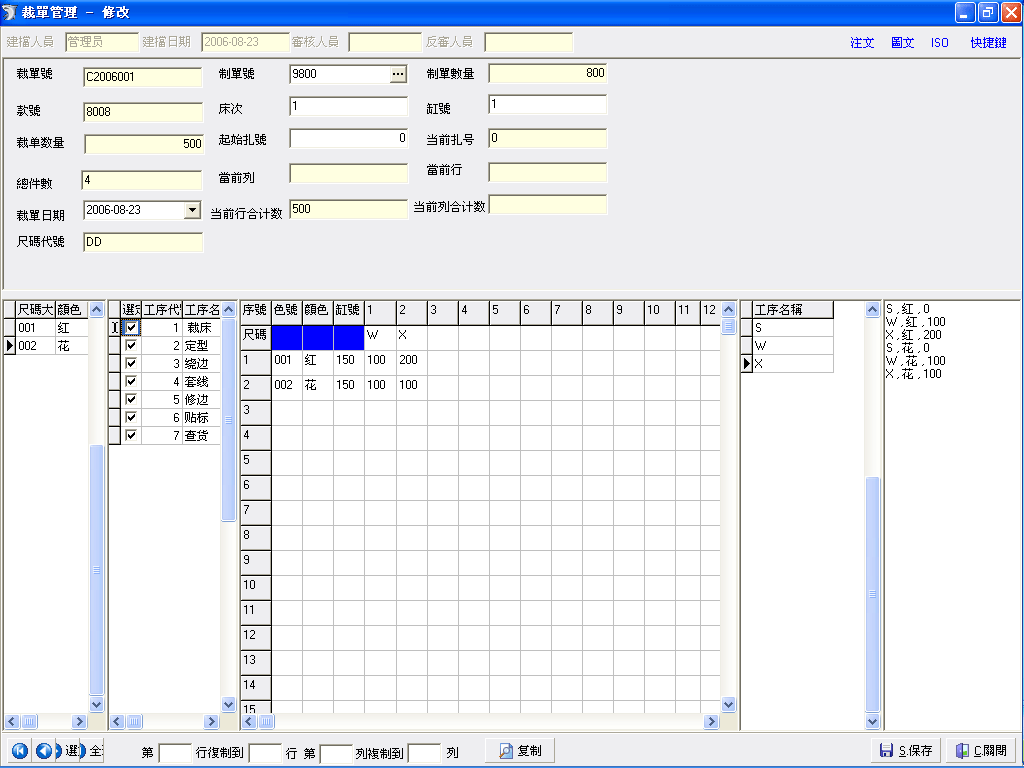The image size is (1024, 768).
Task: Open the 注文 language option
Action: click(x=862, y=43)
